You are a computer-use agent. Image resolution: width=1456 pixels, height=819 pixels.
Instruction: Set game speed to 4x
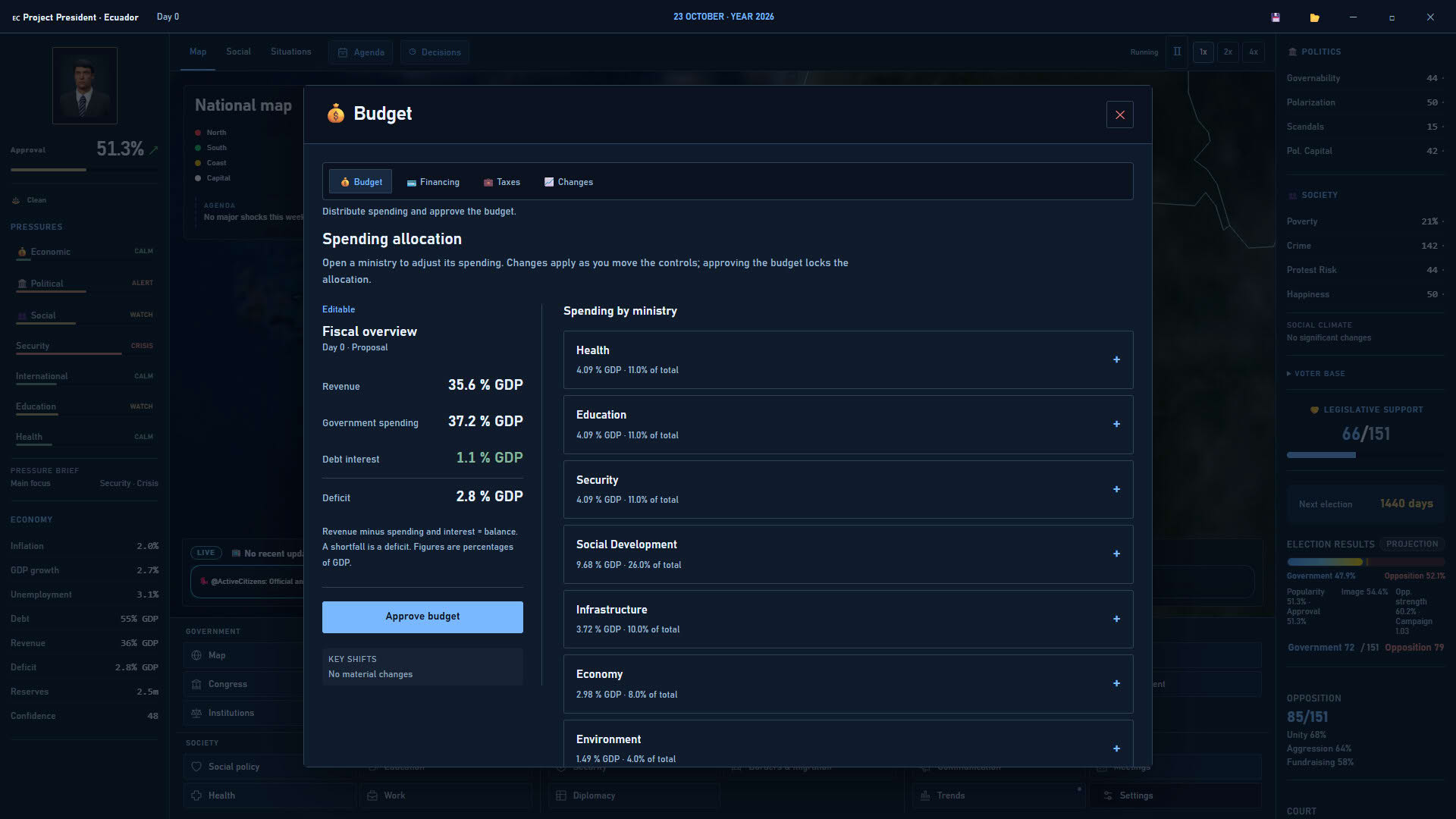(1254, 52)
